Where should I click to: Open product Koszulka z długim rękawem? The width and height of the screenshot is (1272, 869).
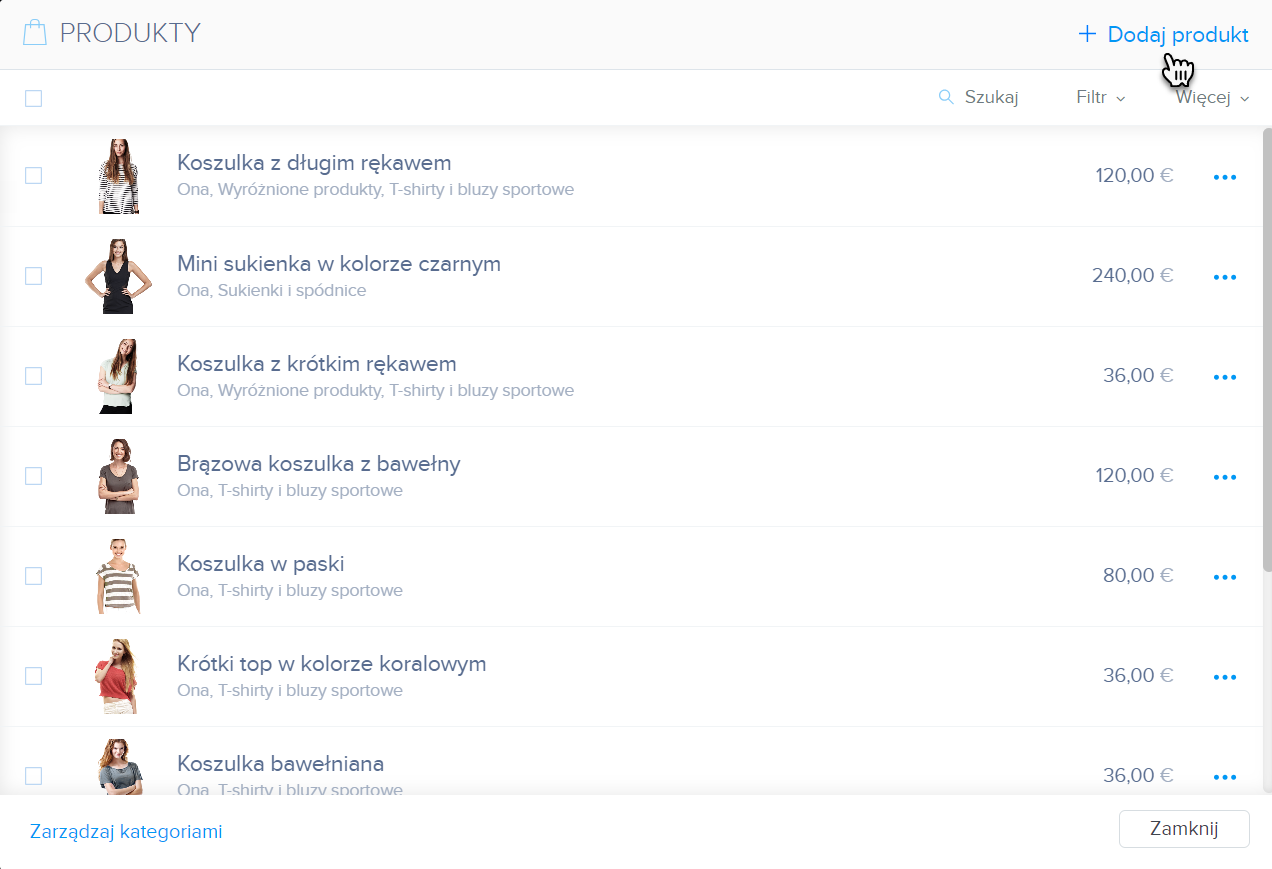314,162
